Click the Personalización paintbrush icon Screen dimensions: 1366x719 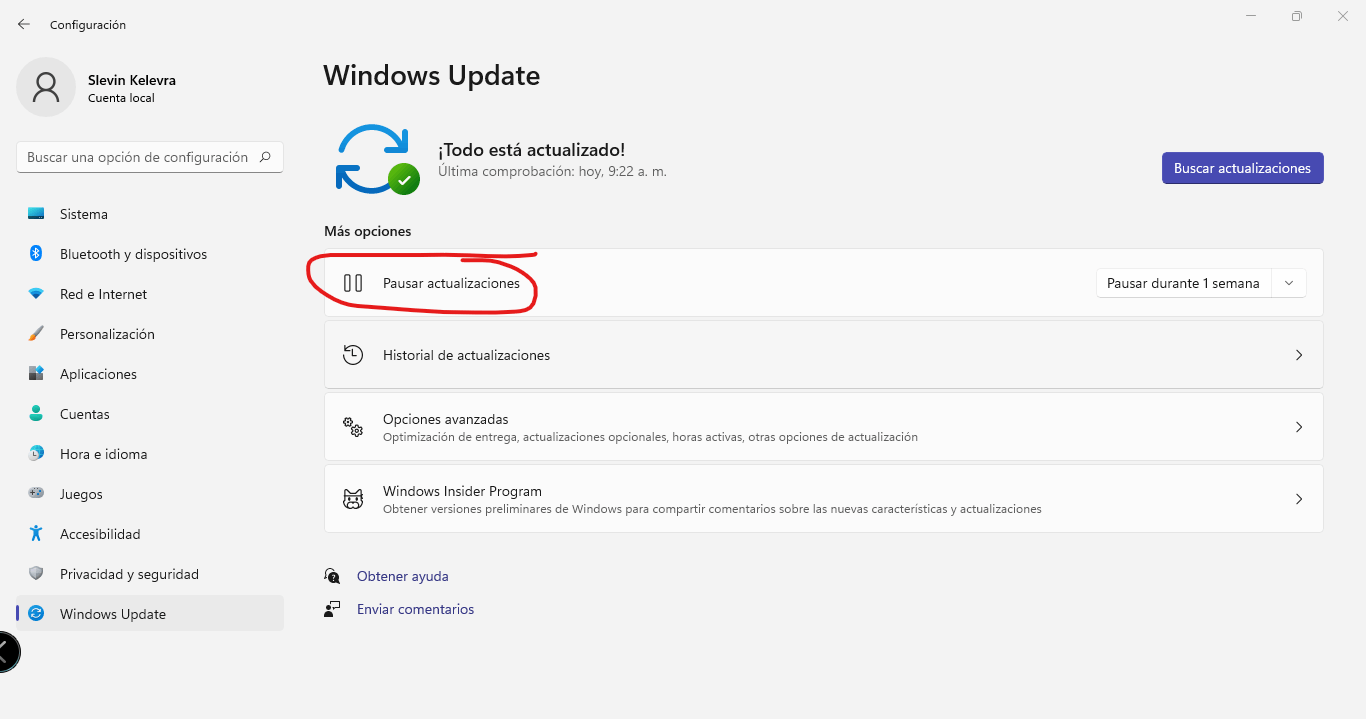pos(36,334)
